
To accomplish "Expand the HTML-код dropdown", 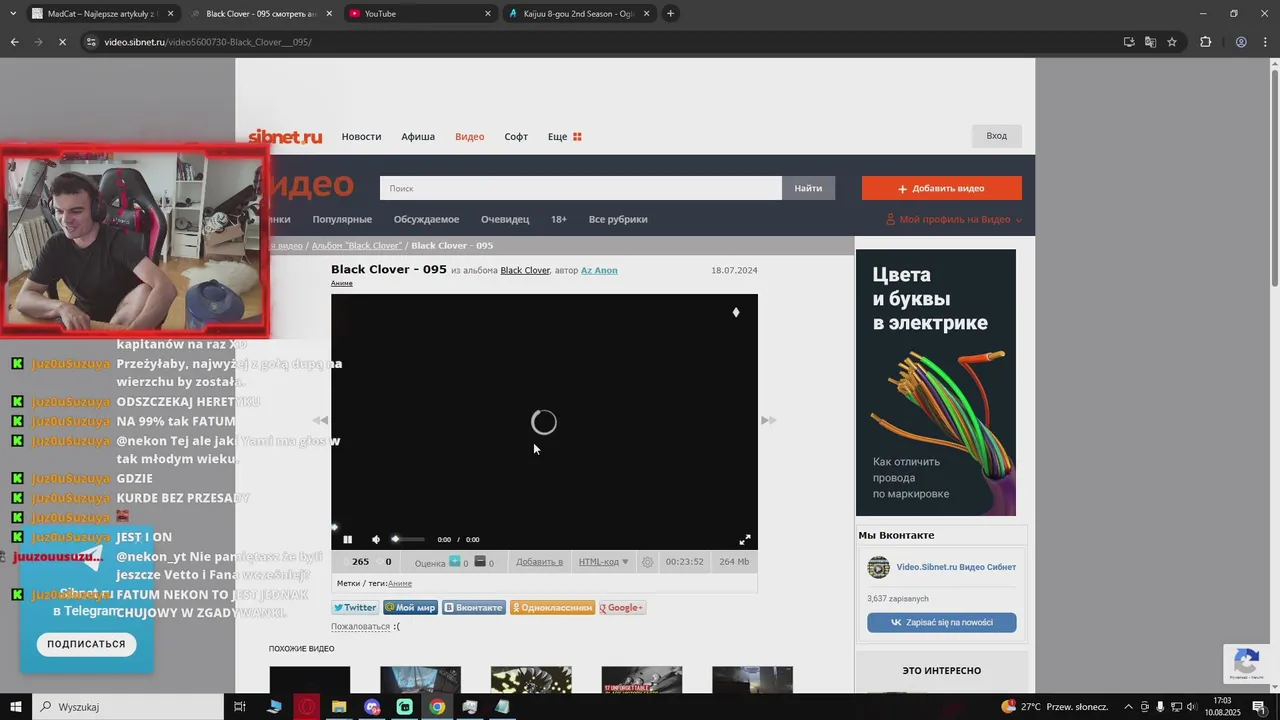I will (604, 562).
